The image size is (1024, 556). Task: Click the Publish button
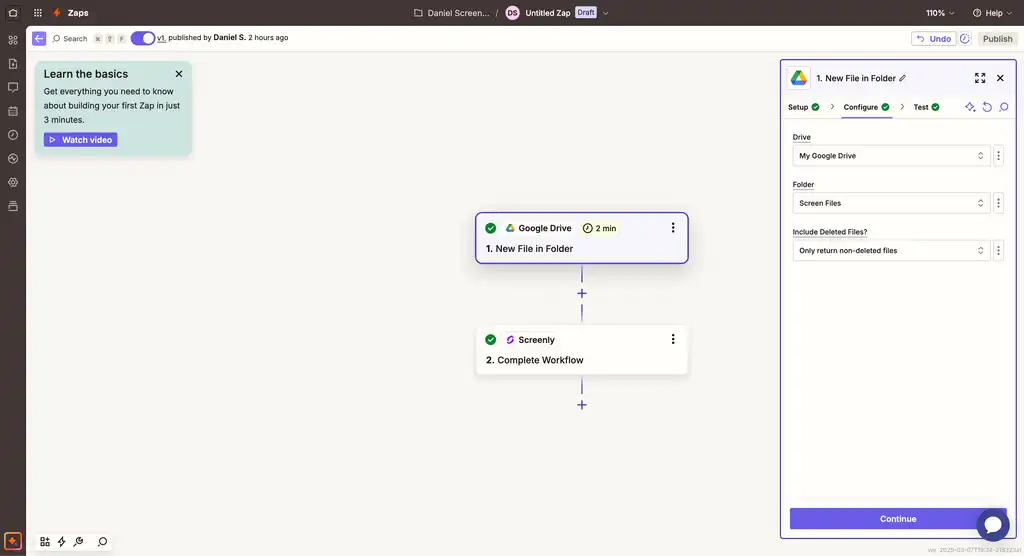(997, 39)
